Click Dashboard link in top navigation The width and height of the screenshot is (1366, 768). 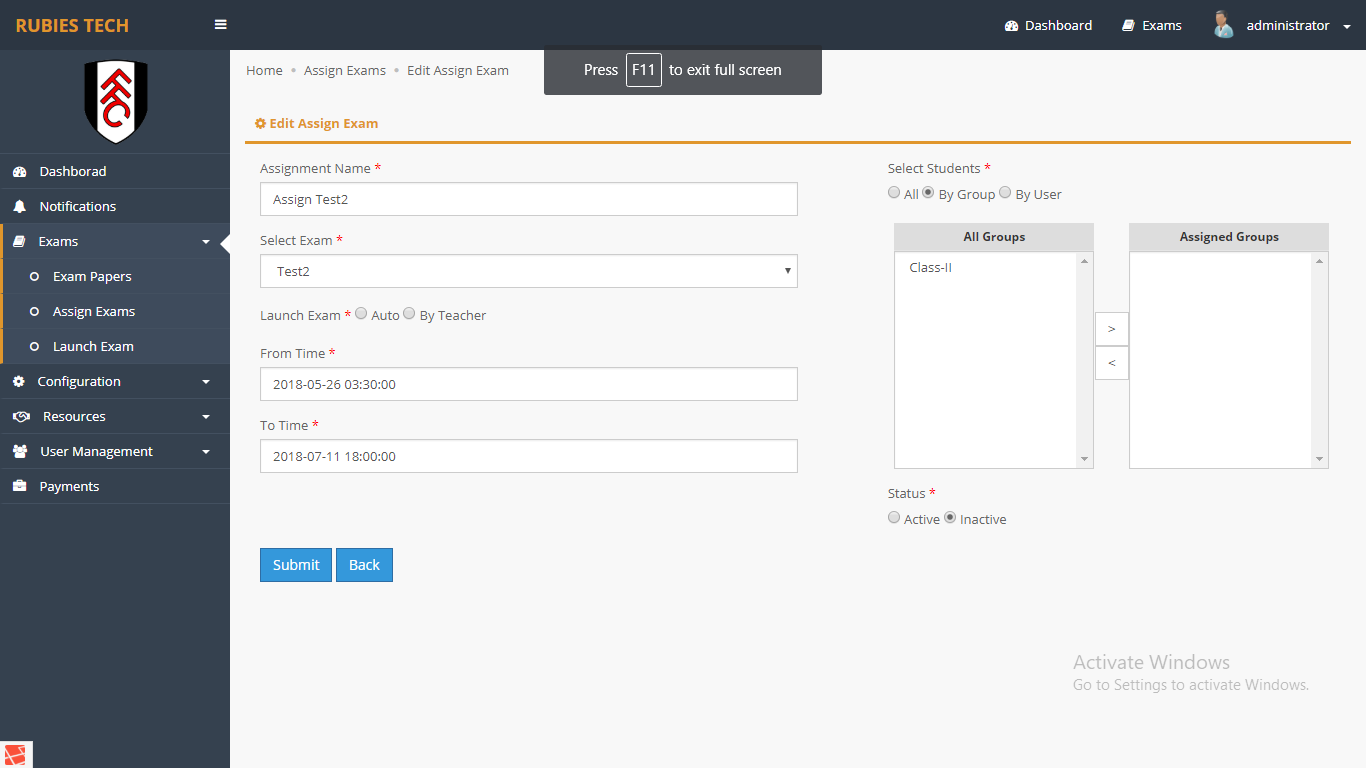coord(1048,25)
